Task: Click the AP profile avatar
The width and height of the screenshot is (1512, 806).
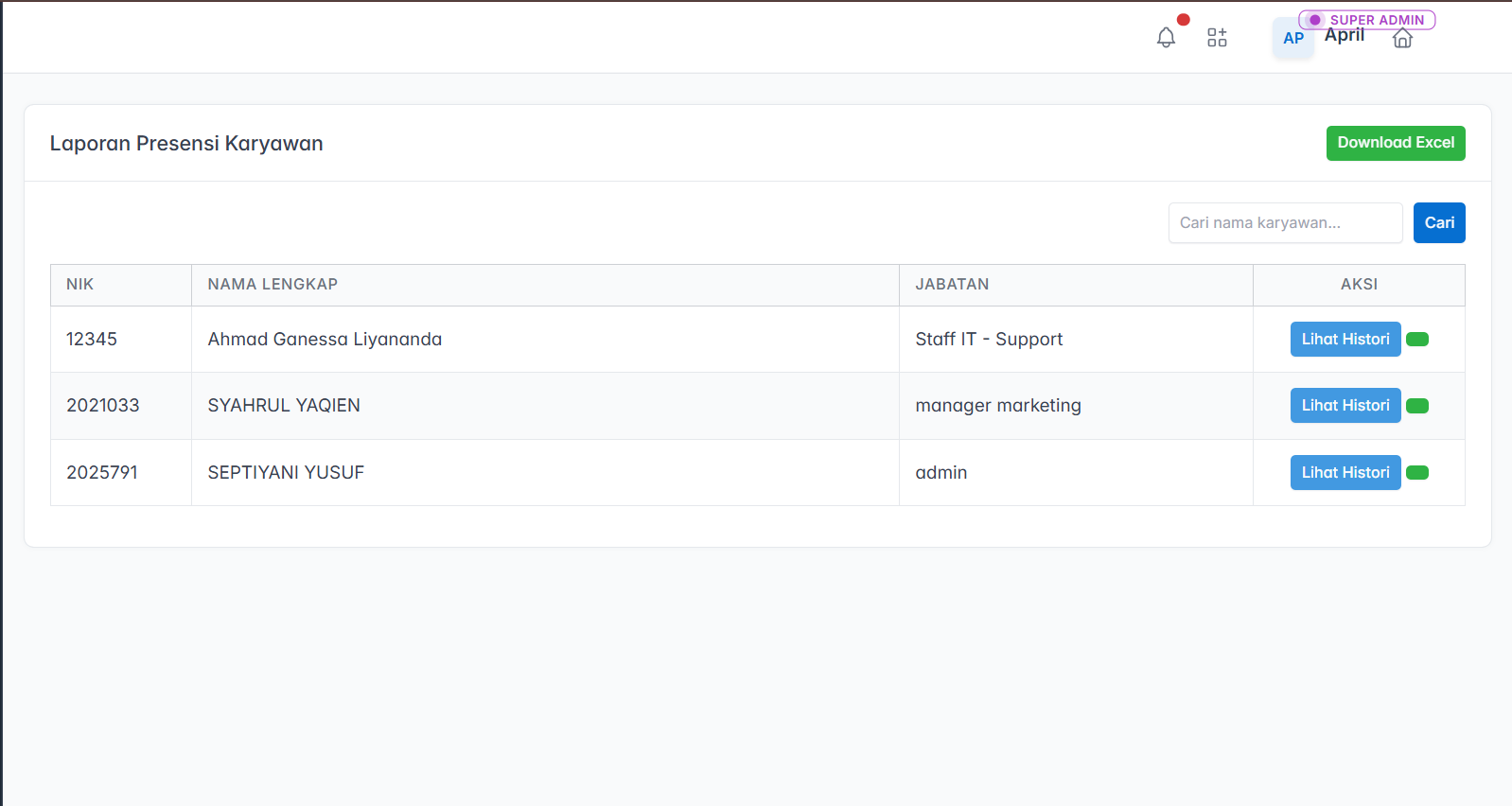Action: point(1292,39)
